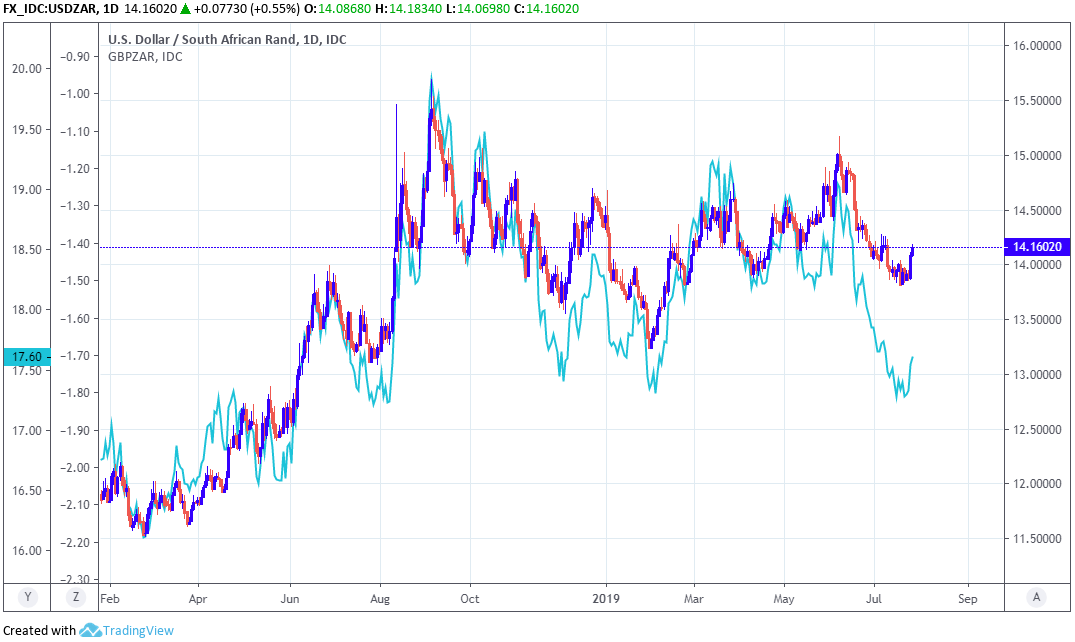Click 15.00000 on right price scale
This screenshot has width=1075, height=642.
click(x=1037, y=156)
